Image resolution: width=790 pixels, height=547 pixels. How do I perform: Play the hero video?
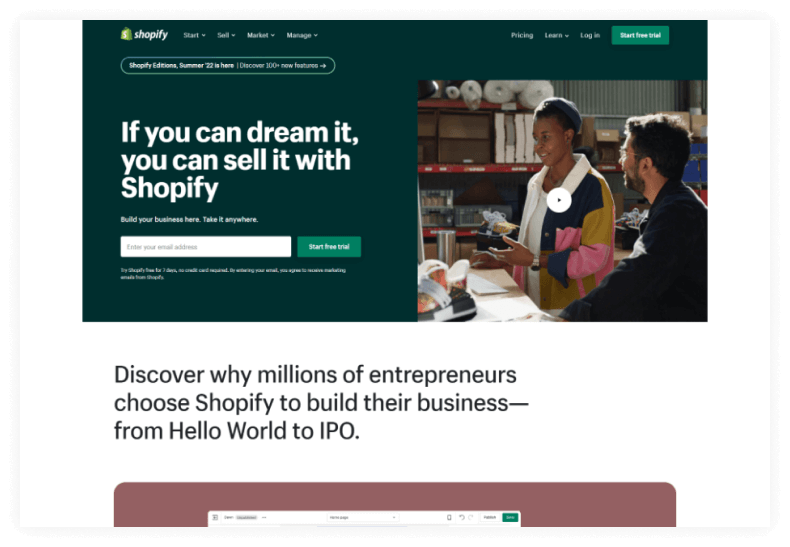pyautogui.click(x=559, y=200)
